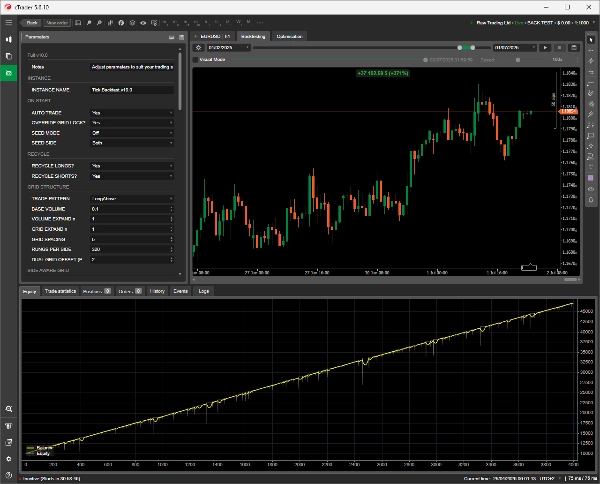The width and height of the screenshot is (600, 484).
Task: Click the Automate section icon in left sidebar
Action: click(8, 73)
